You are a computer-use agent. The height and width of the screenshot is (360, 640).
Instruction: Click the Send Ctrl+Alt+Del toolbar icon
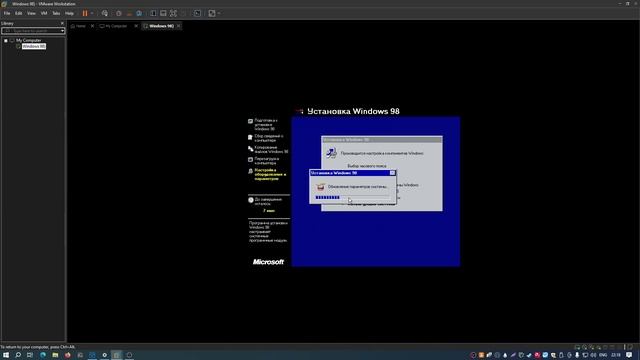pyautogui.click(x=105, y=13)
